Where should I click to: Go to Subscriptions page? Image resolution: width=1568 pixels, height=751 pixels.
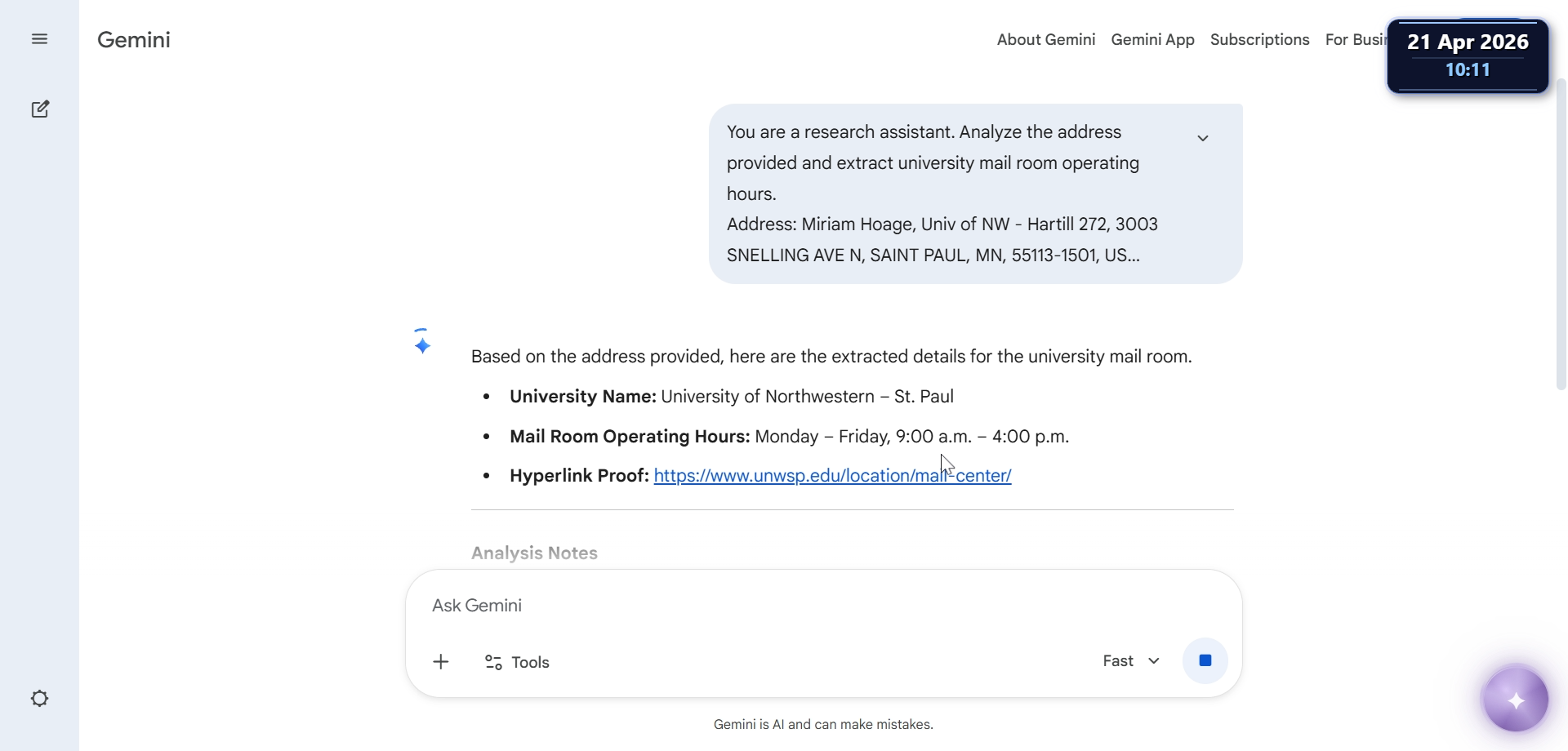coord(1259,39)
